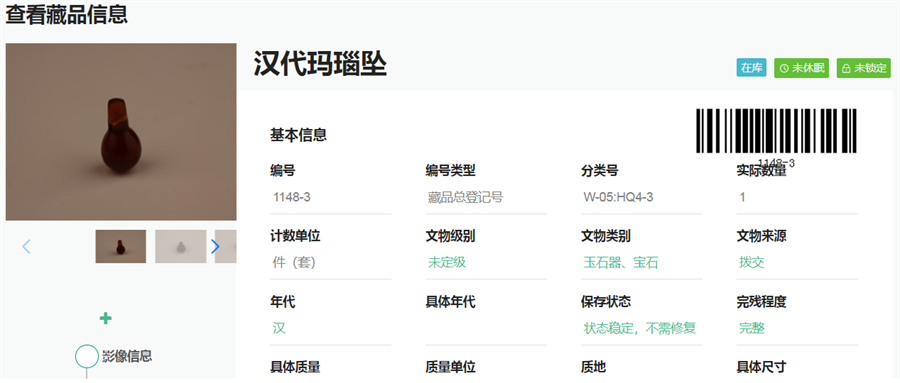Click the 编号 field value 1148-3
The height and width of the screenshot is (383, 900).
tap(331, 198)
